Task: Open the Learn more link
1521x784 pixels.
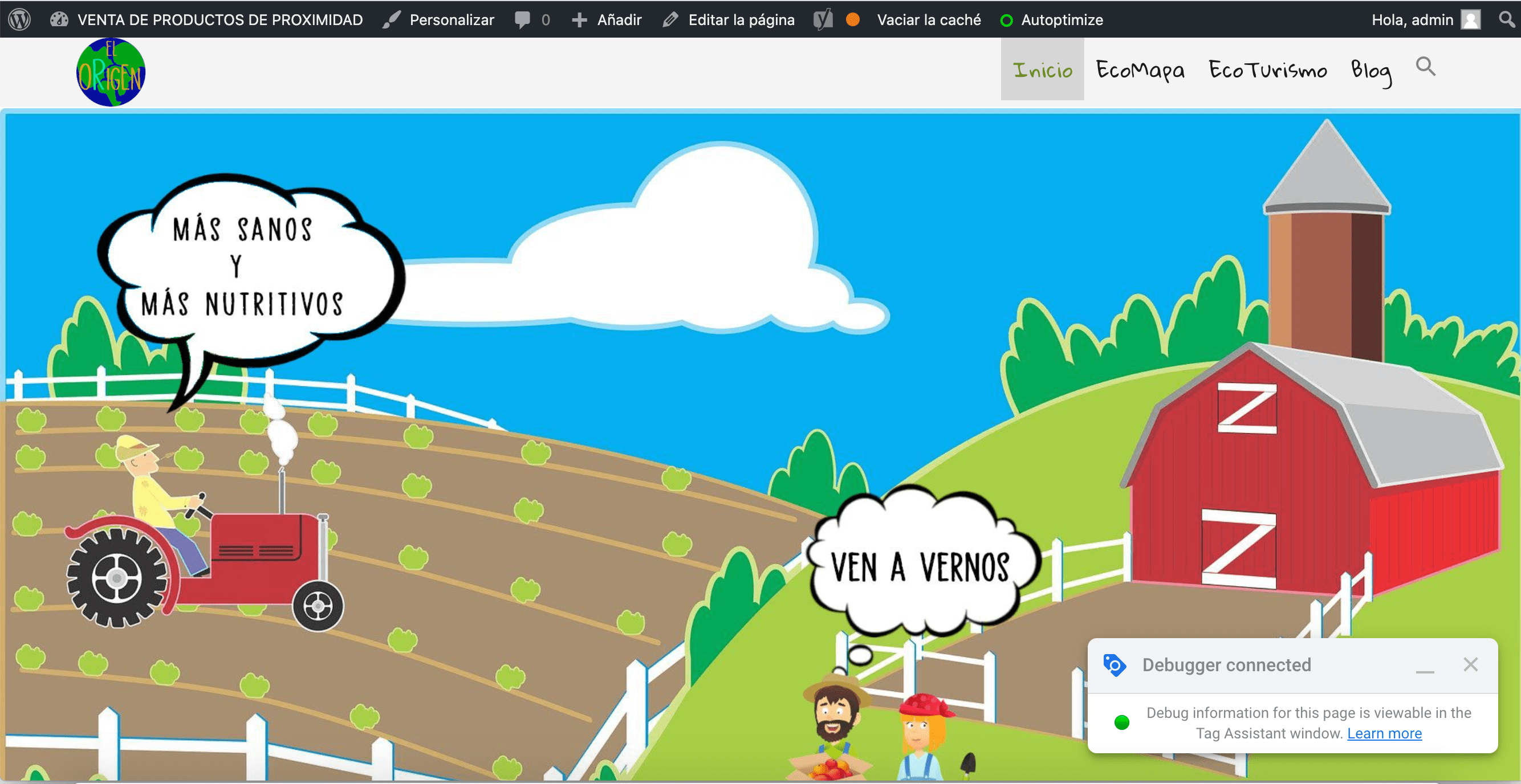Action: coord(1385,733)
